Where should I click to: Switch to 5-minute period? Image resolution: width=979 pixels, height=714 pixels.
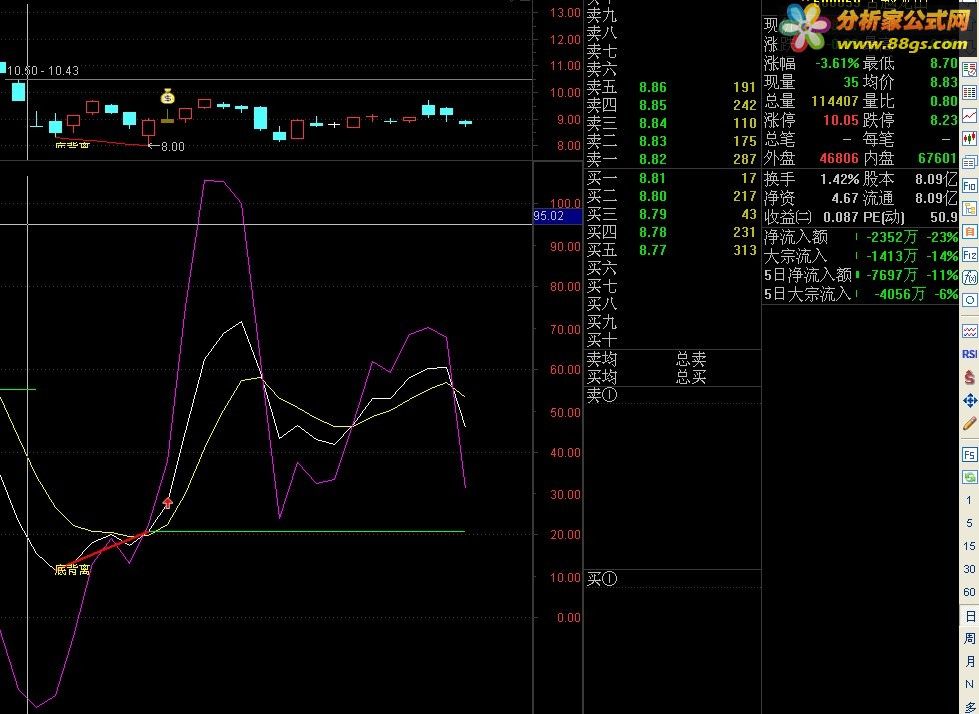pos(969,523)
